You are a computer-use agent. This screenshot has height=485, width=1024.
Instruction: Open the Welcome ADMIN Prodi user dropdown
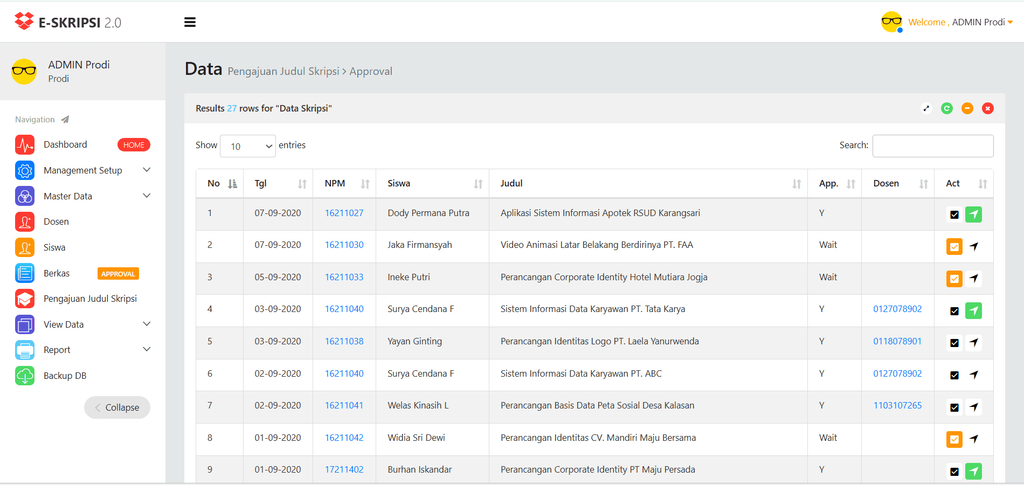(x=963, y=22)
